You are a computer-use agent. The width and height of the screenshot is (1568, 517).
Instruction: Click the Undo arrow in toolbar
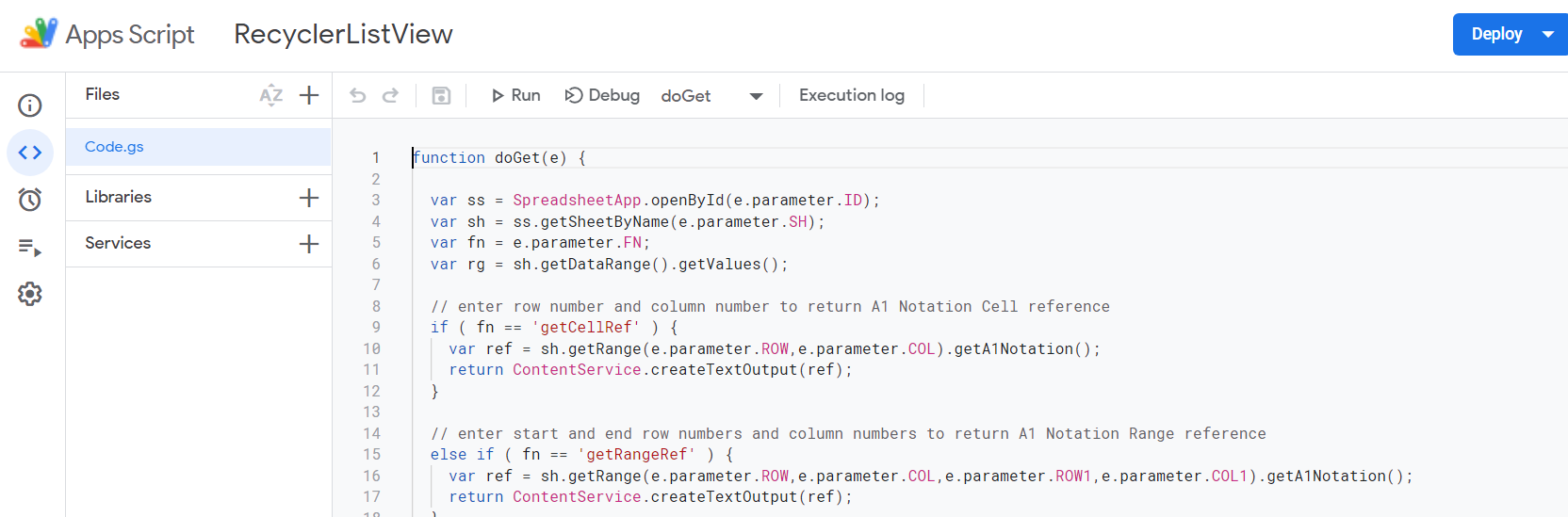point(357,95)
